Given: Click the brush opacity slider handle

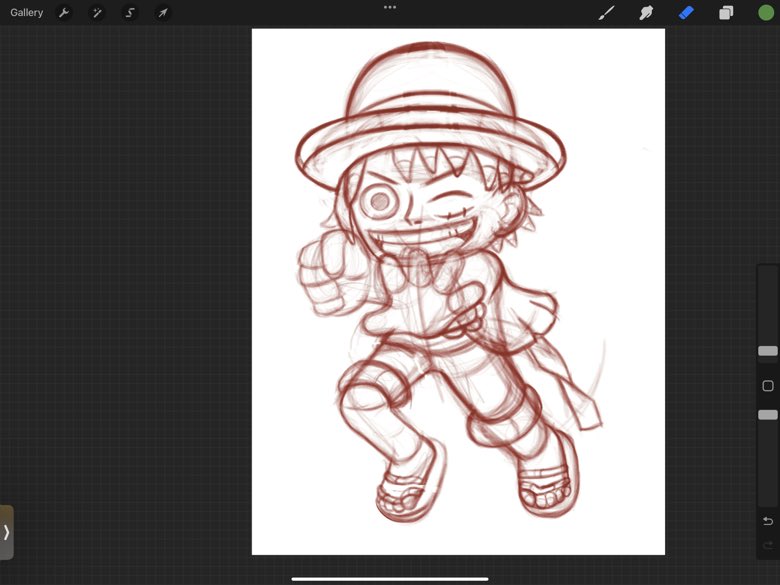Looking at the screenshot, I should 768,415.
